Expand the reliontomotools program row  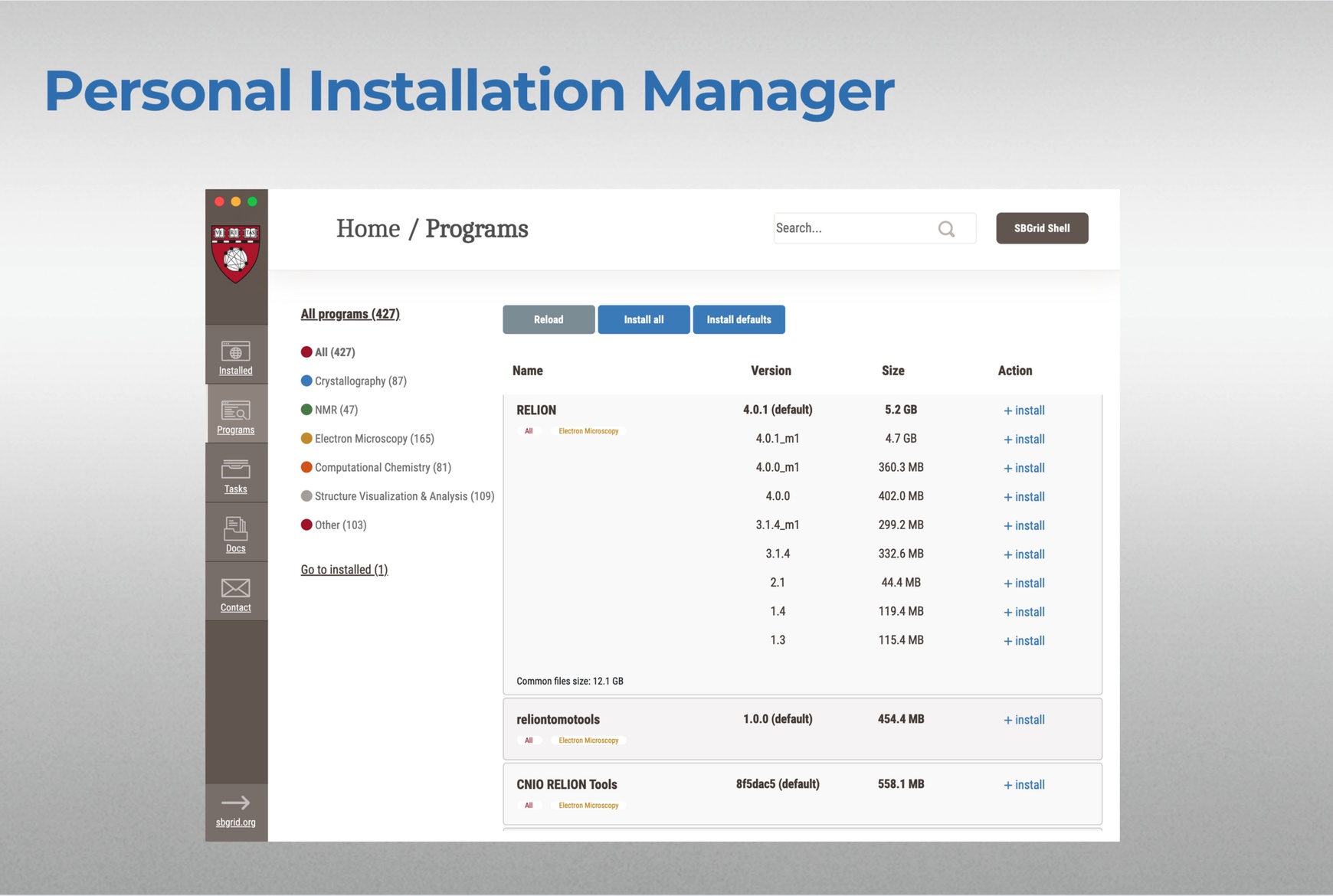click(x=558, y=719)
